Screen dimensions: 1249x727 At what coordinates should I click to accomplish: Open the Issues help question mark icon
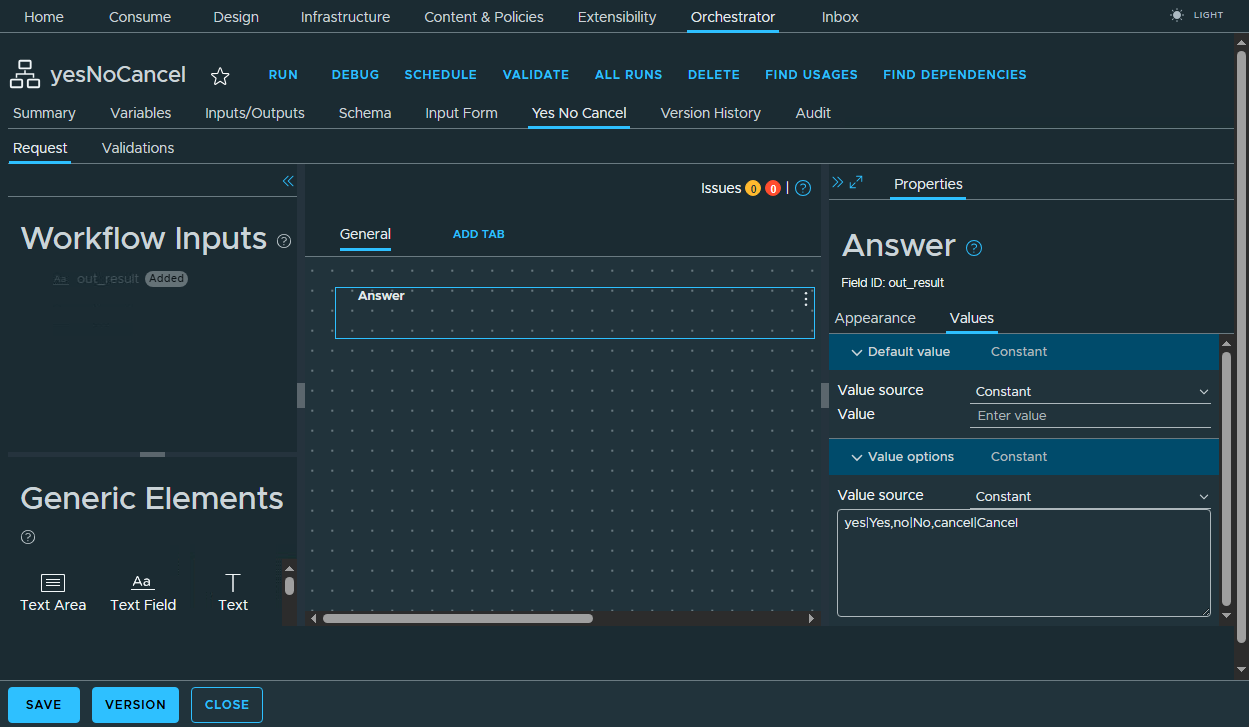pyautogui.click(x=803, y=188)
